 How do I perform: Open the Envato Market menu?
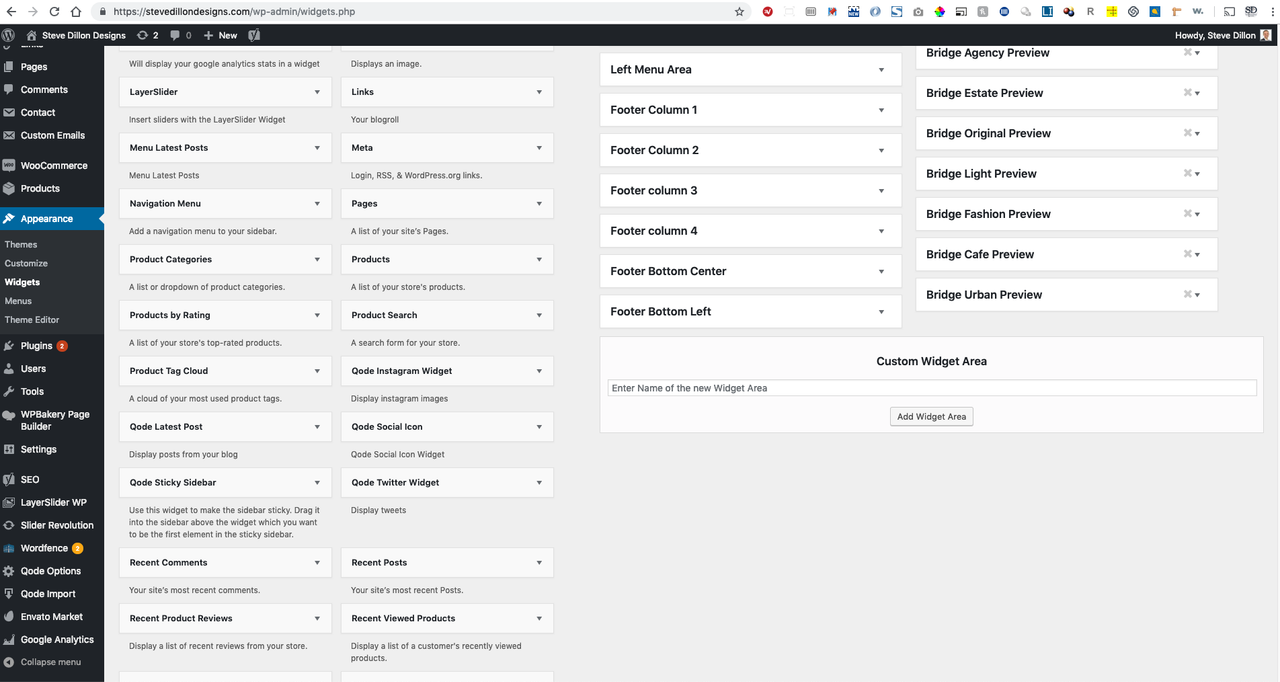(52, 617)
